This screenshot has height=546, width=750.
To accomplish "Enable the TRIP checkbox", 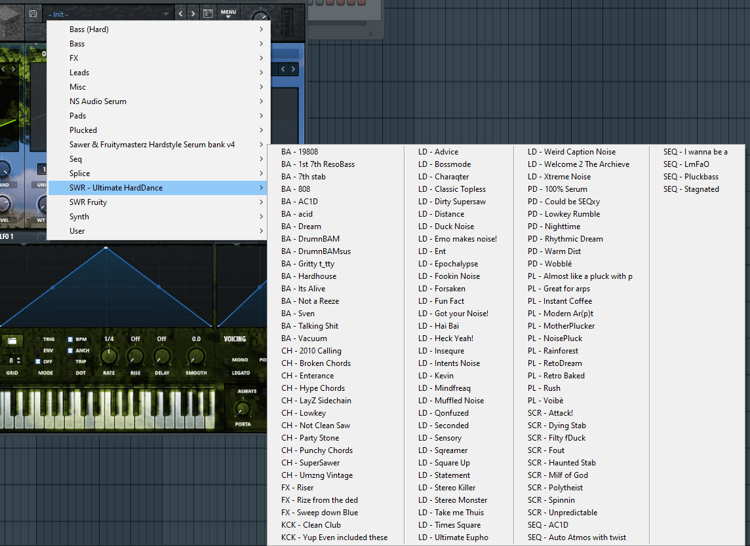I will tap(70, 361).
